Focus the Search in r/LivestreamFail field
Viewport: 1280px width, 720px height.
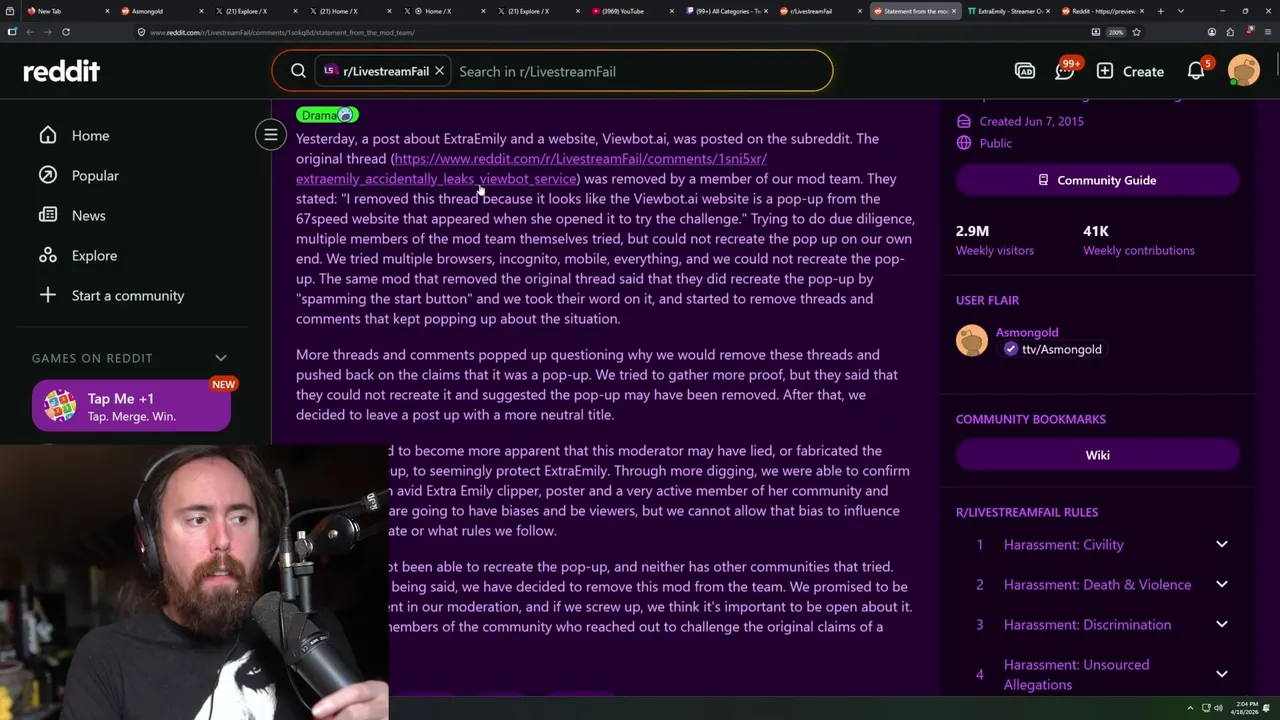tap(640, 71)
